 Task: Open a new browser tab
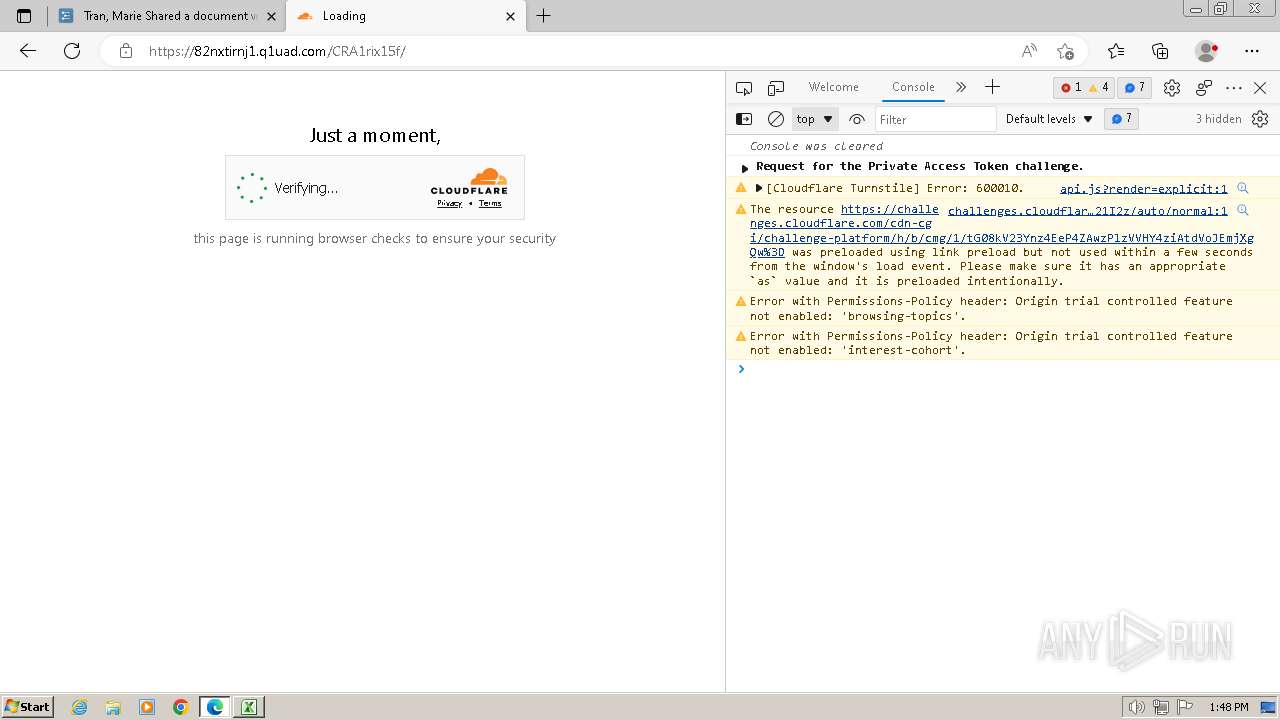click(544, 16)
